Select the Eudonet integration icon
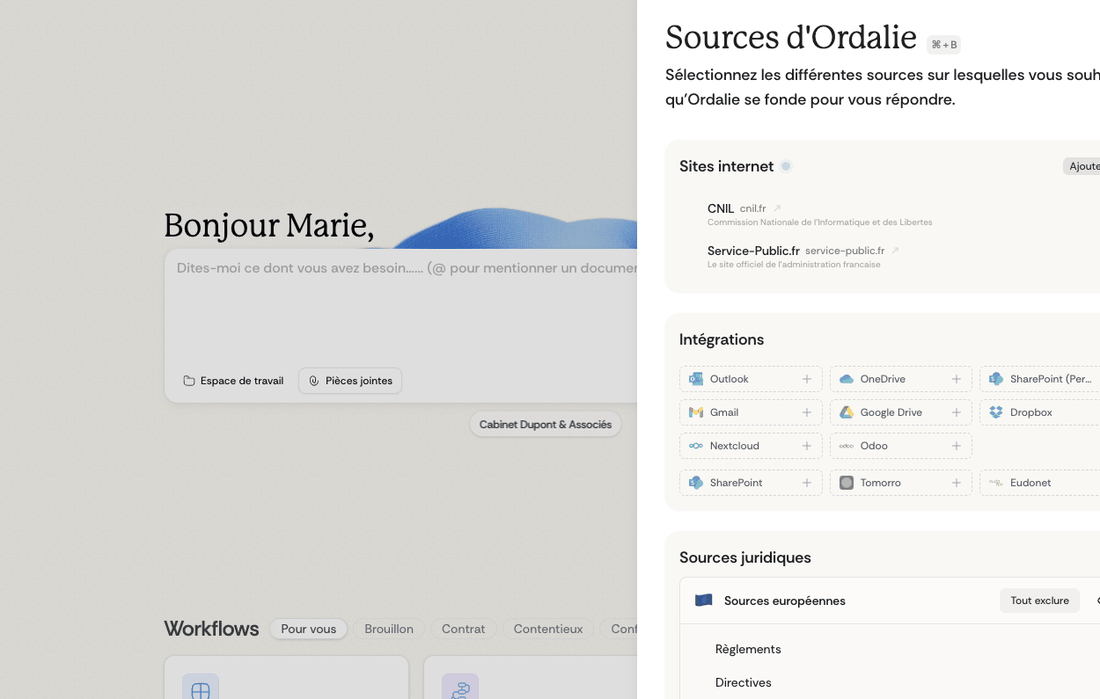The width and height of the screenshot is (1100, 699). coord(995,482)
